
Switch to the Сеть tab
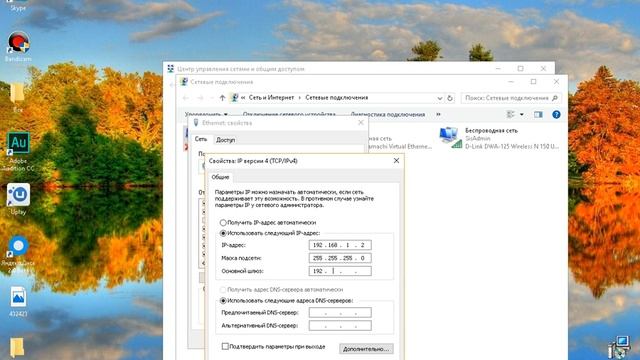point(200,139)
